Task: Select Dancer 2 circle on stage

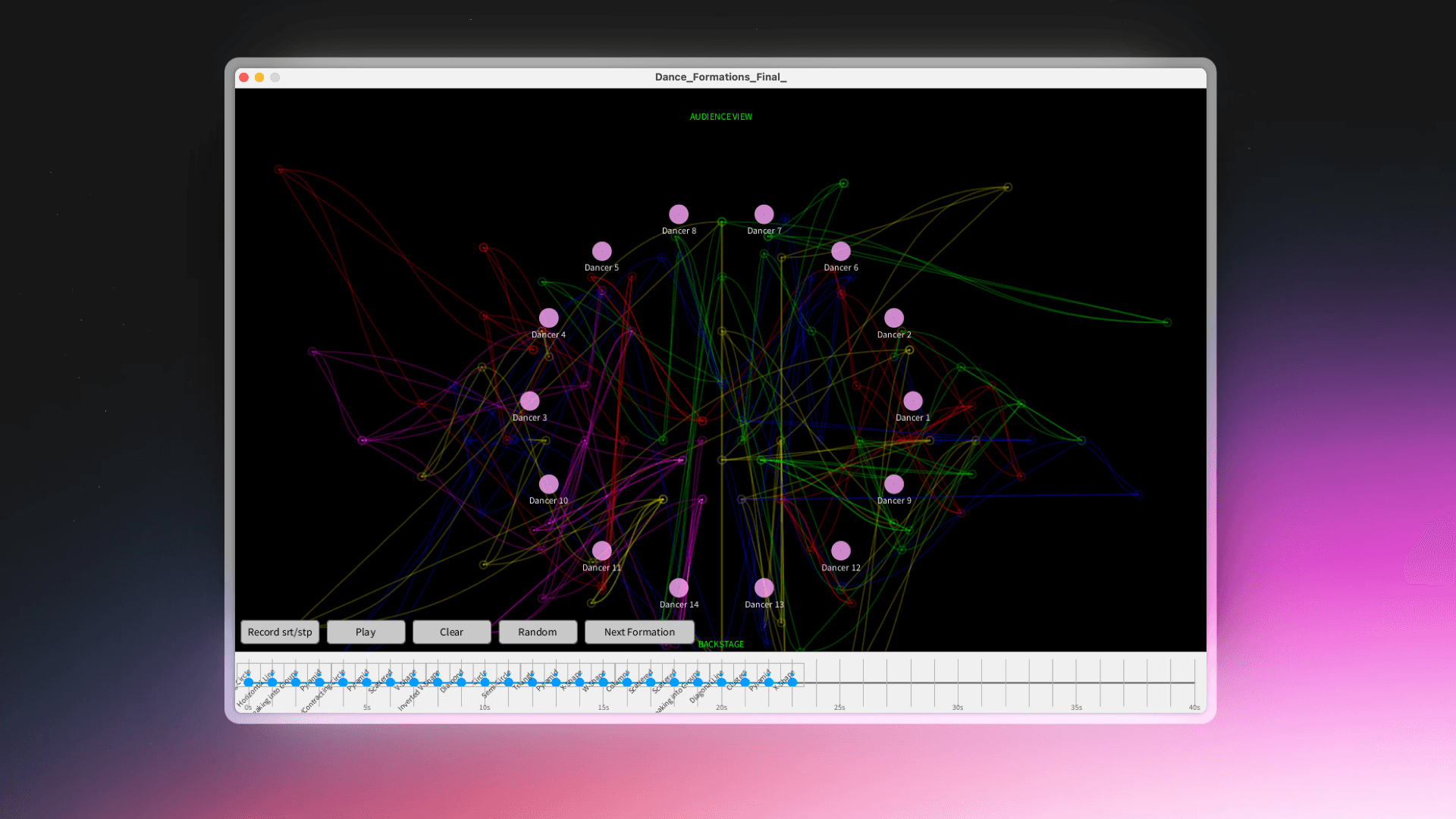Action: coord(894,318)
